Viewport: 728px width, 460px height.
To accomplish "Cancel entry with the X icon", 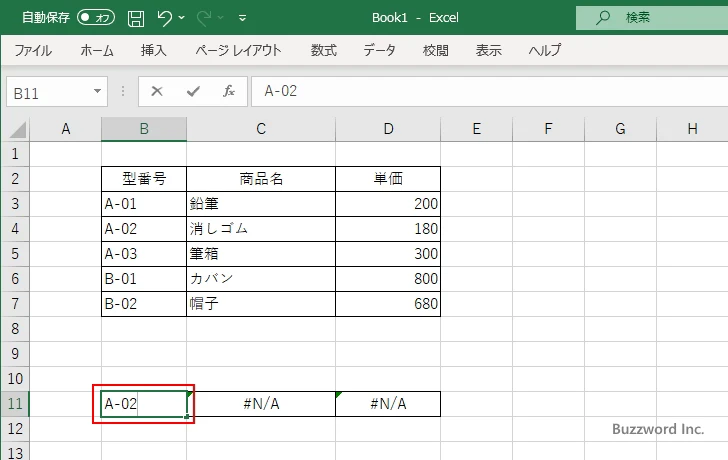I will click(x=157, y=91).
